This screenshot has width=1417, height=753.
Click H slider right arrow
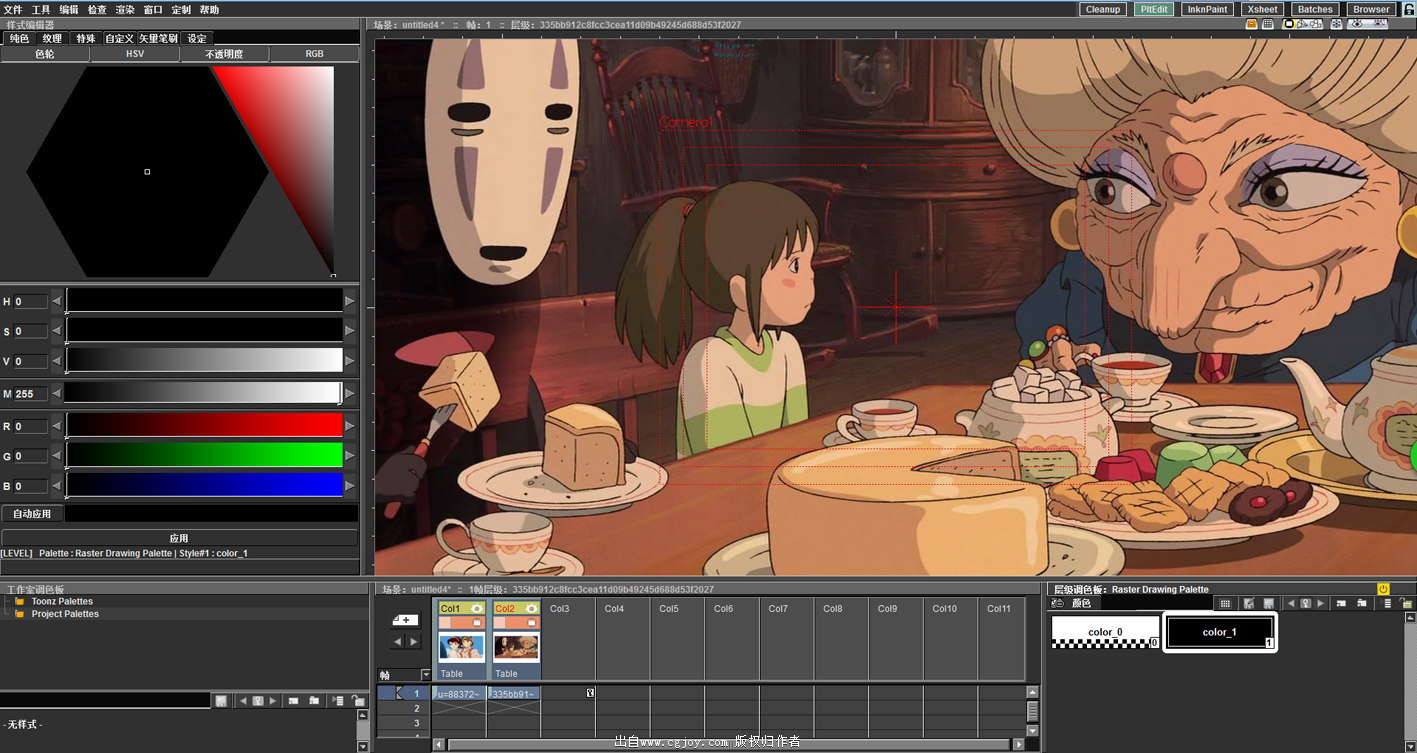click(349, 301)
